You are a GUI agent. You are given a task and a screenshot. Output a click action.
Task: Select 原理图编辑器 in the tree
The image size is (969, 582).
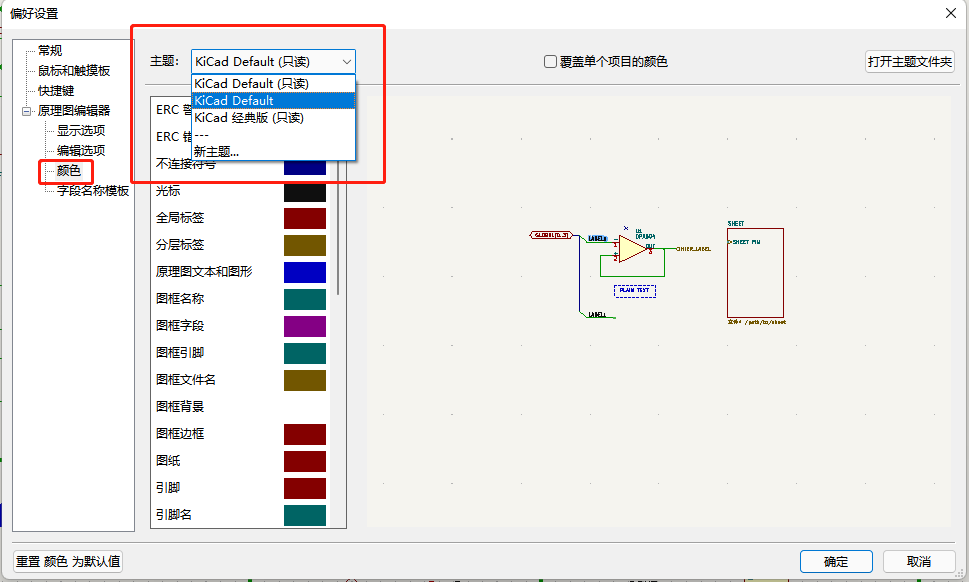click(x=74, y=111)
